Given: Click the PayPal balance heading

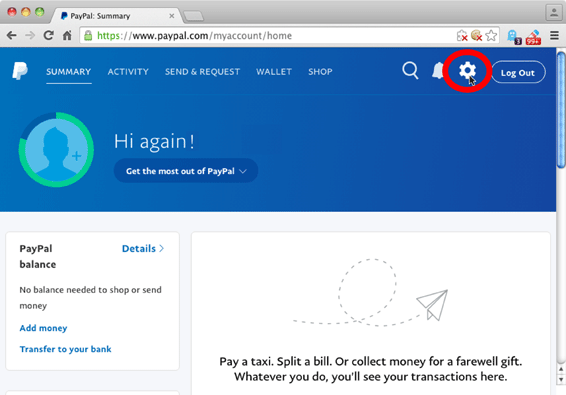Looking at the screenshot, I should coord(38,256).
